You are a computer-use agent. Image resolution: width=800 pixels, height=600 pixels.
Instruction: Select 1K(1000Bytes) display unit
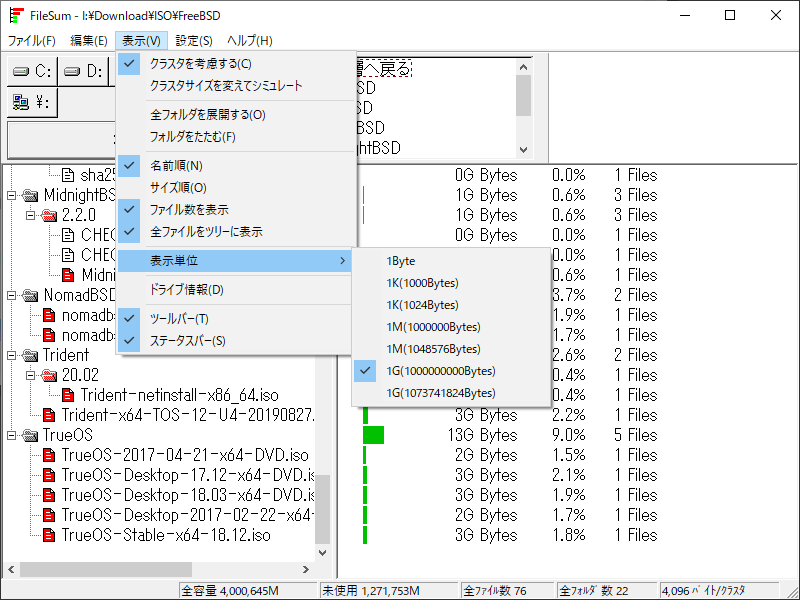tap(452, 283)
